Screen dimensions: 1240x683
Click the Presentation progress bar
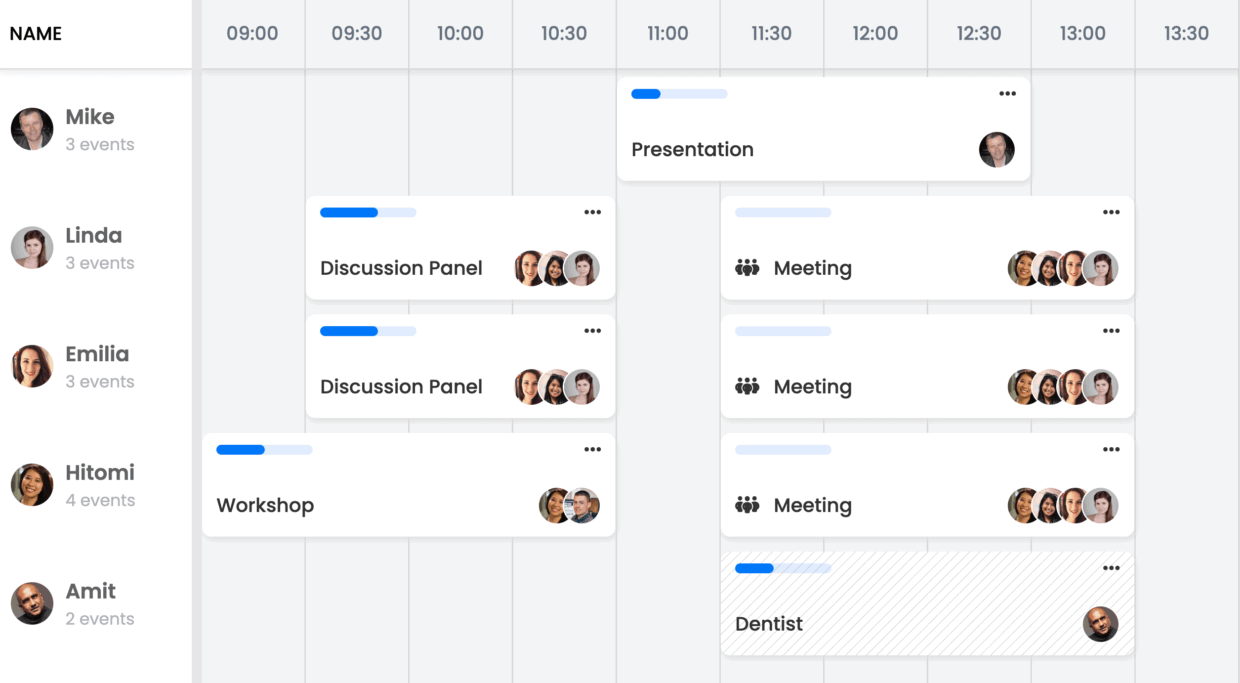pos(679,94)
